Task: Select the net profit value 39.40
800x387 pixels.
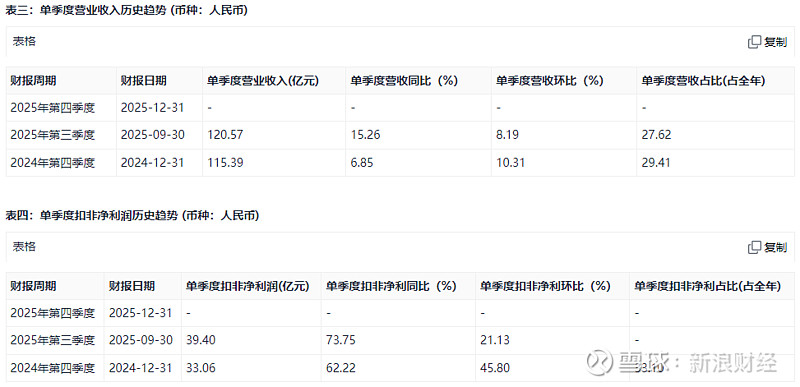Action: [201, 340]
